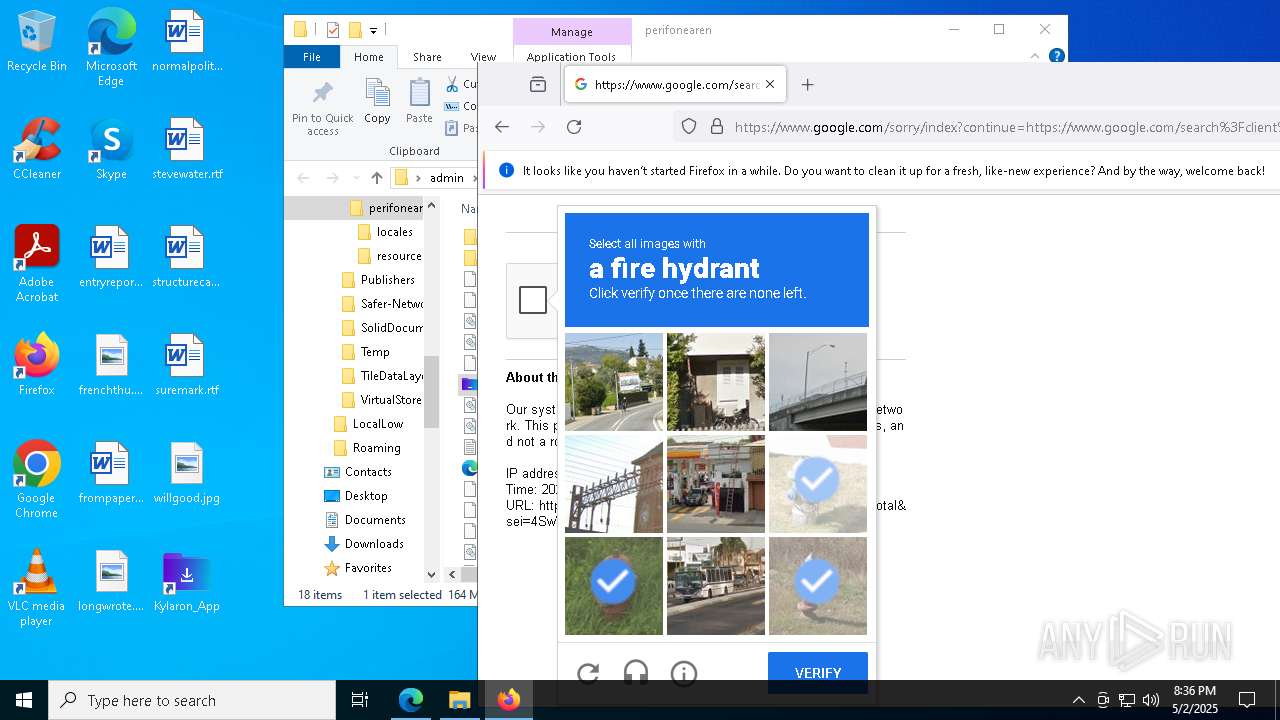Viewport: 1280px width, 720px height.
Task: Select Favorites in Explorer tree
Action: 368,568
